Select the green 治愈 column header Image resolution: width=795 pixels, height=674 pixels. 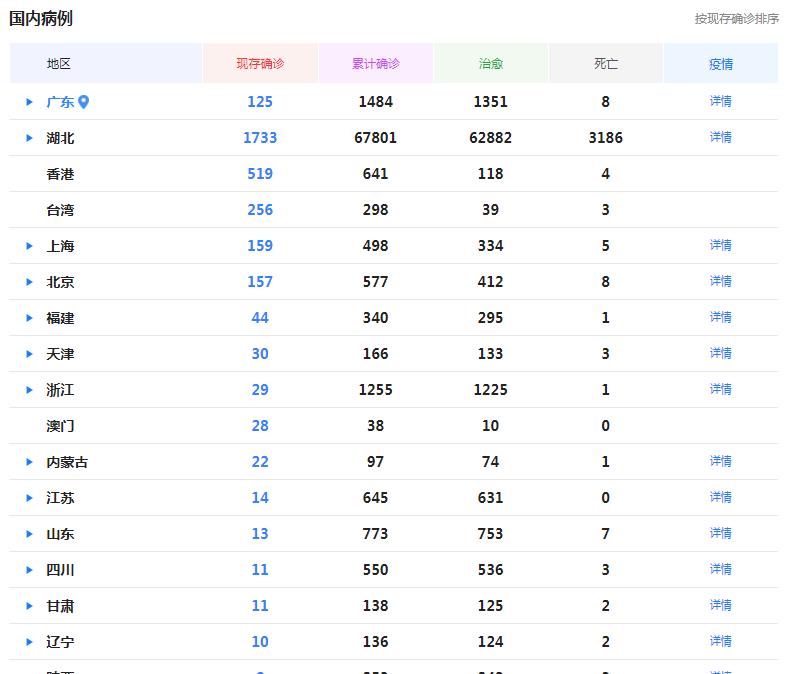[x=491, y=64]
